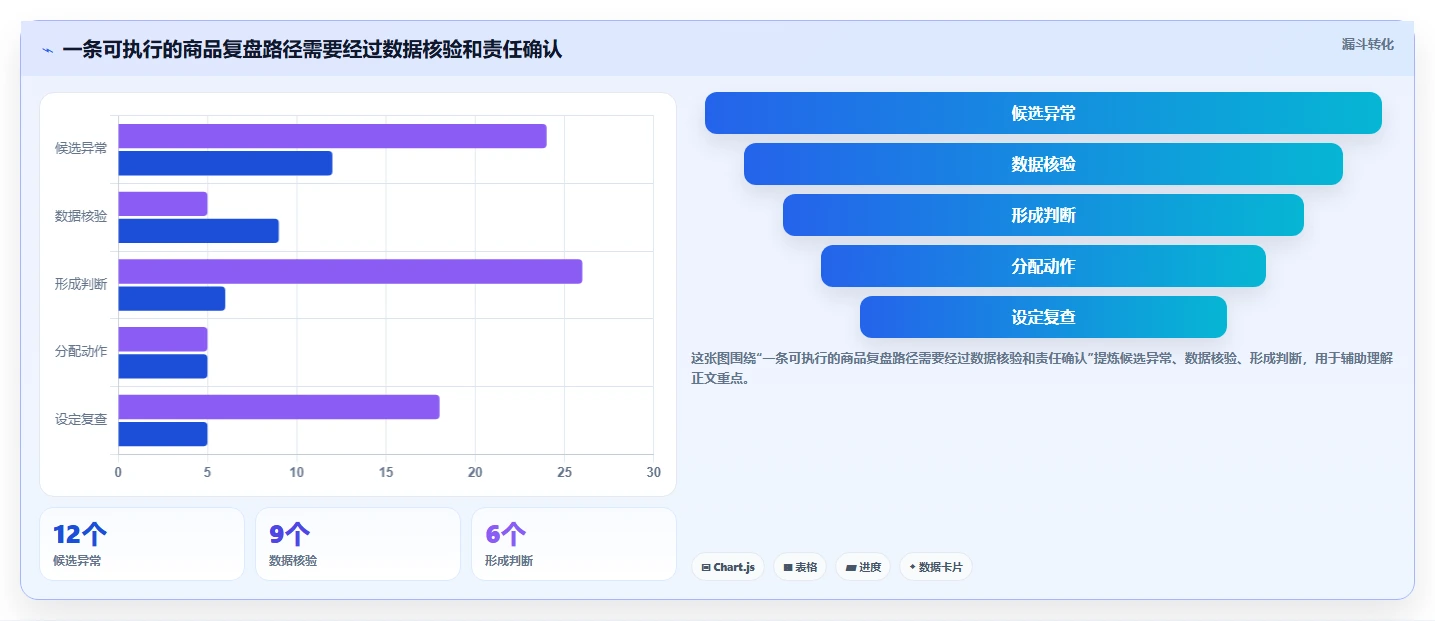Click the blue bar for 数据核验
The width and height of the screenshot is (1435, 621).
click(x=198, y=231)
